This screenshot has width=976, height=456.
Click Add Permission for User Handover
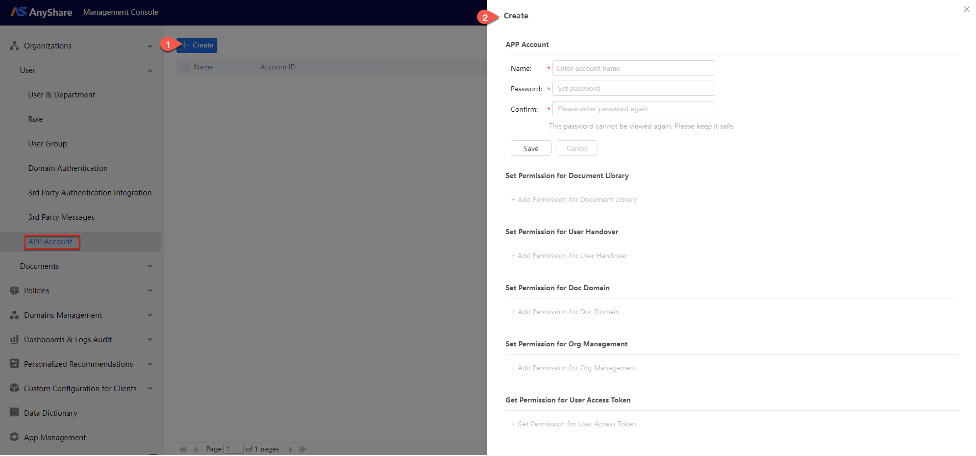tap(569, 256)
